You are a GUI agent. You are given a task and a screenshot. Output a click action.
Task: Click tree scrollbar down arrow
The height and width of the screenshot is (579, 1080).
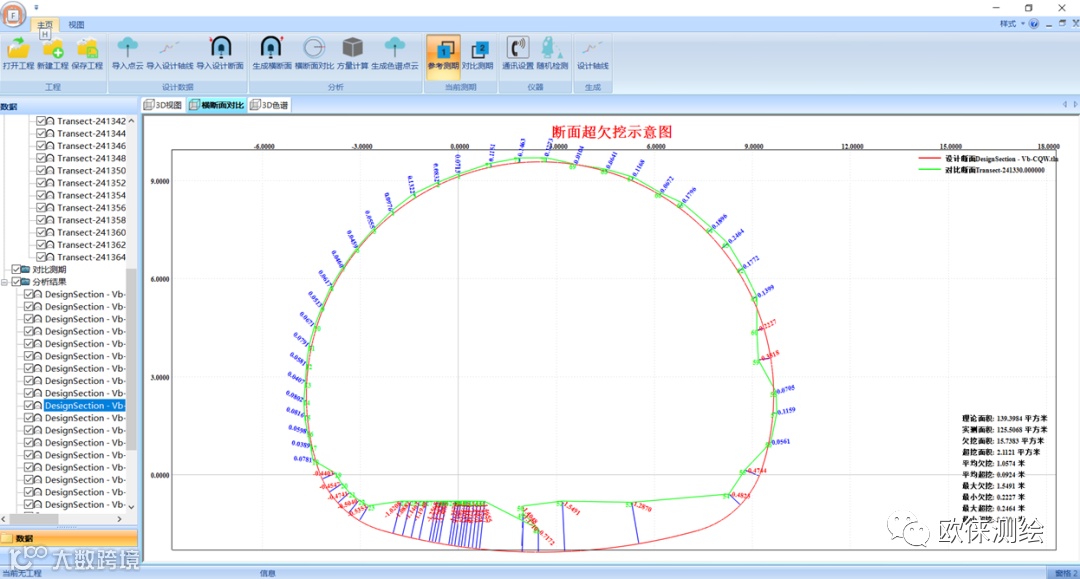(131, 507)
